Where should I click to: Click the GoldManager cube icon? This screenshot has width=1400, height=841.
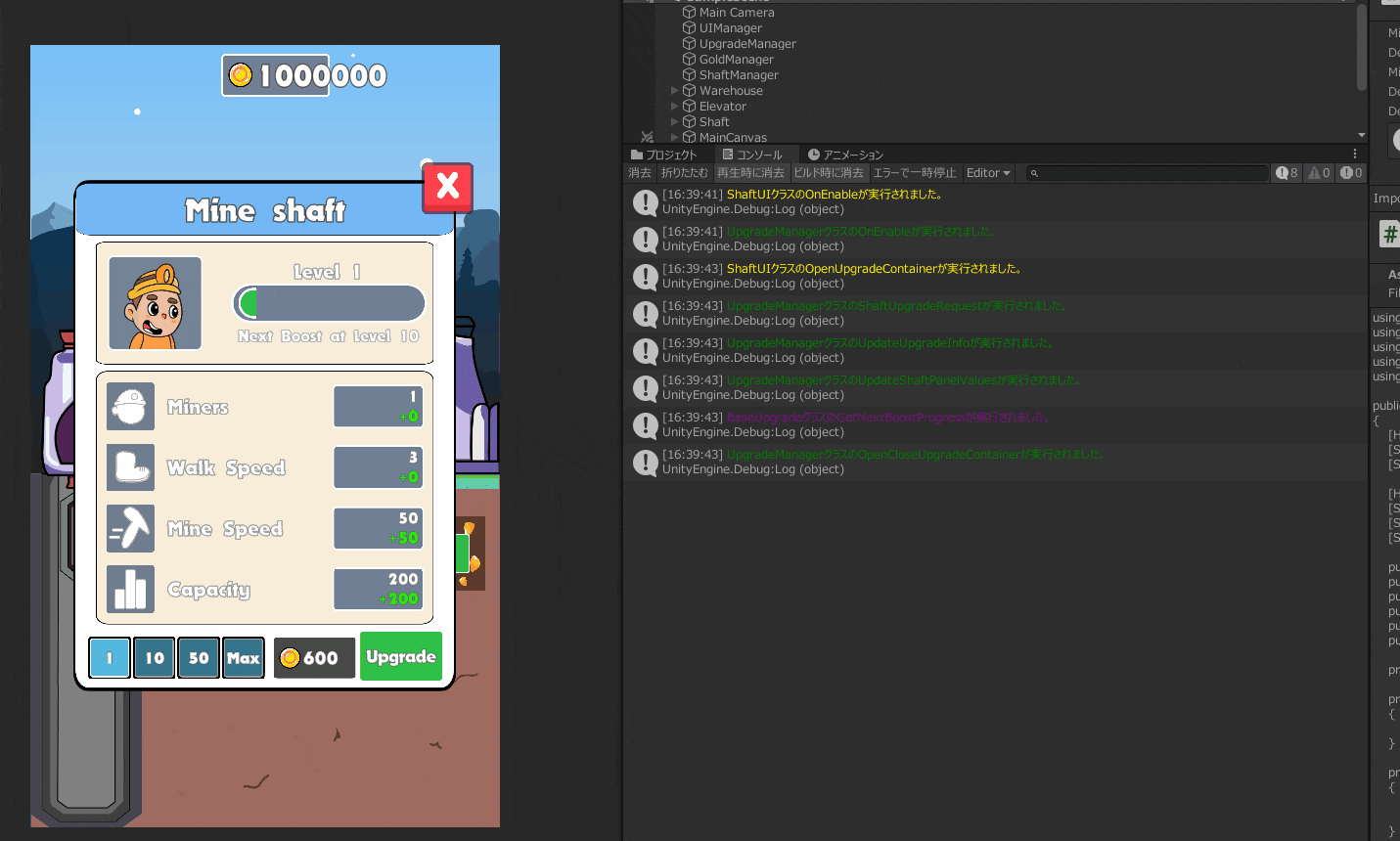coord(689,60)
